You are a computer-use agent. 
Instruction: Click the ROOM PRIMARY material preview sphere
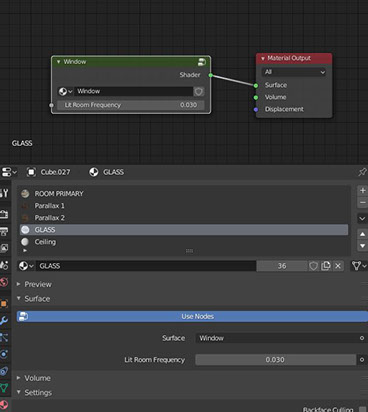[x=25, y=194]
